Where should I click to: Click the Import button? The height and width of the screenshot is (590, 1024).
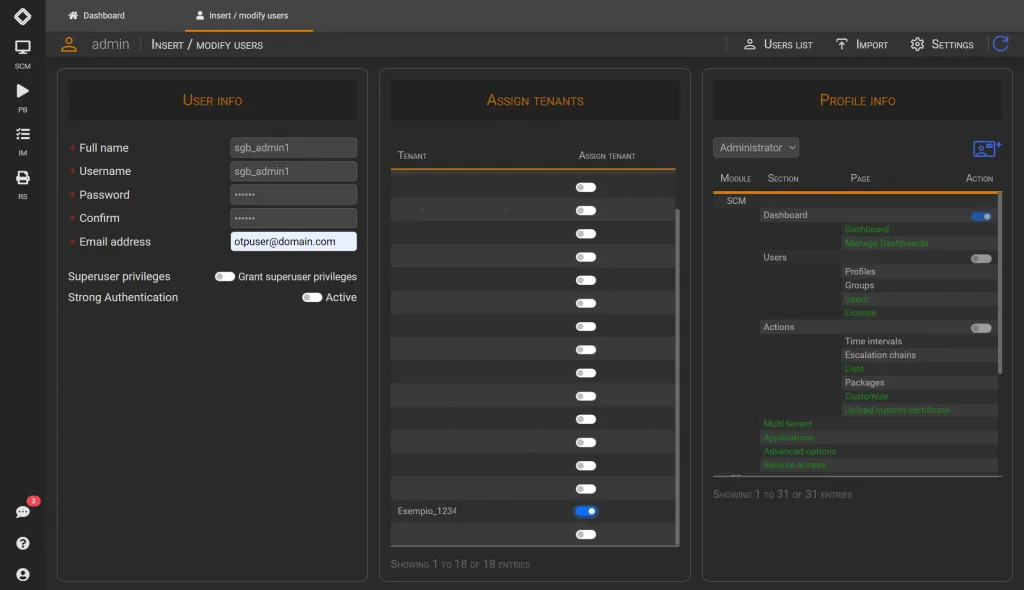click(x=861, y=44)
